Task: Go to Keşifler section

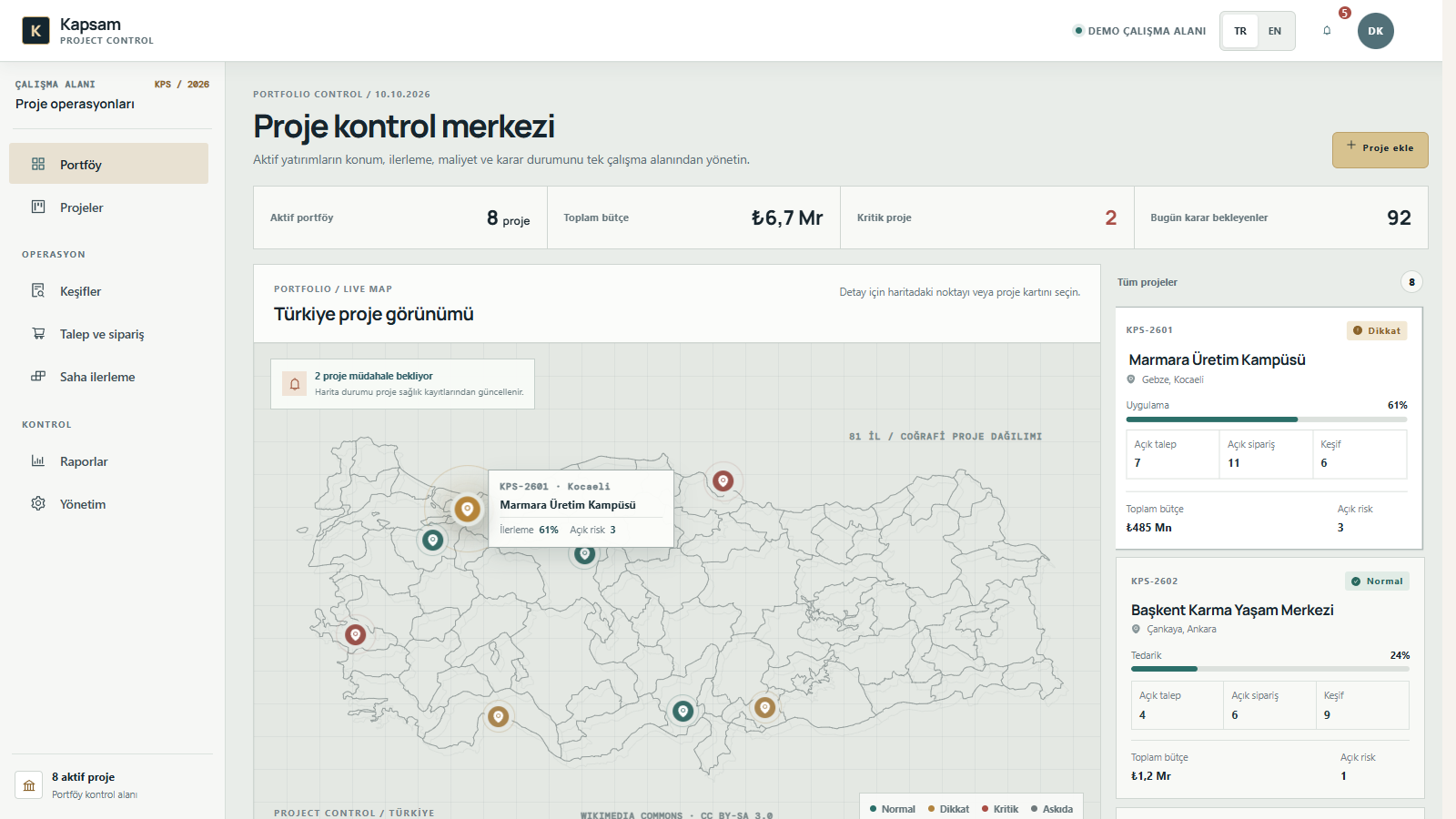Action: (109, 291)
